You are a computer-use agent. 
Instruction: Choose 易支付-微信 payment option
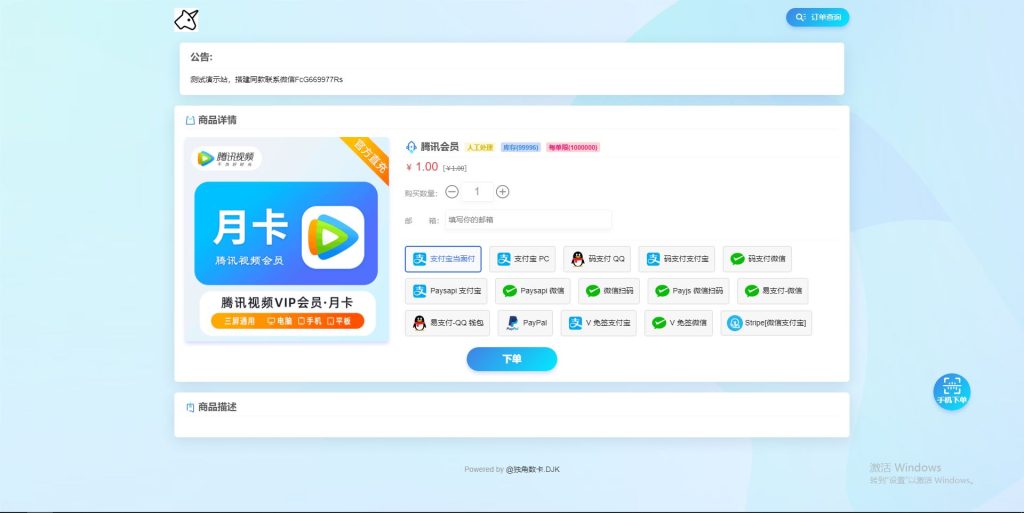(x=773, y=291)
